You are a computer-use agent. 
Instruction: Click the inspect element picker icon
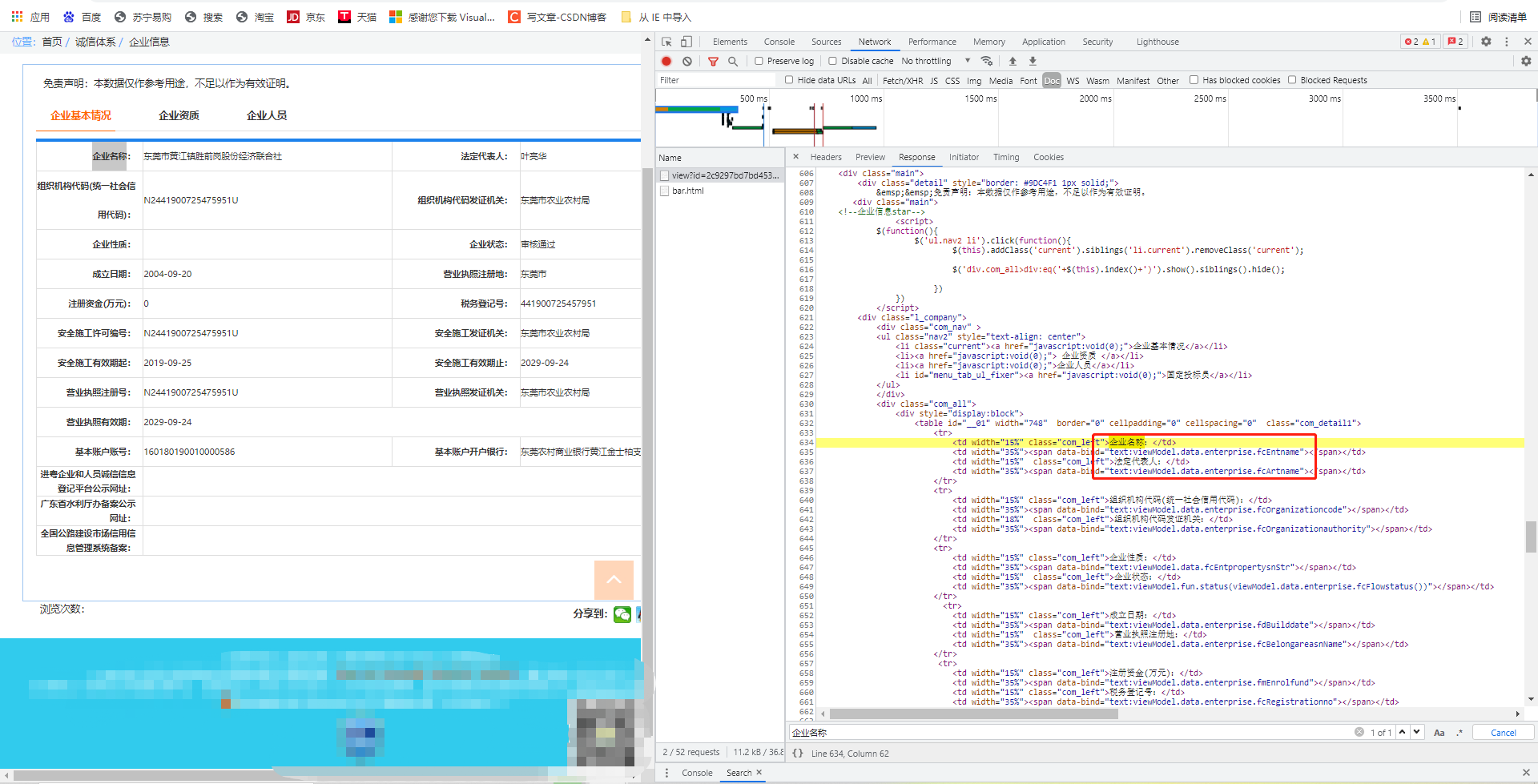tap(666, 42)
